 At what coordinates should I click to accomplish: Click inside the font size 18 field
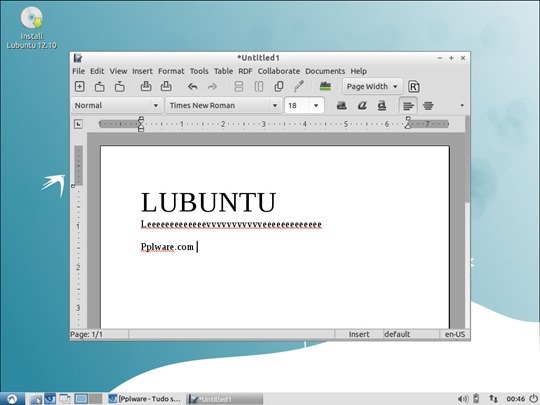pos(298,105)
